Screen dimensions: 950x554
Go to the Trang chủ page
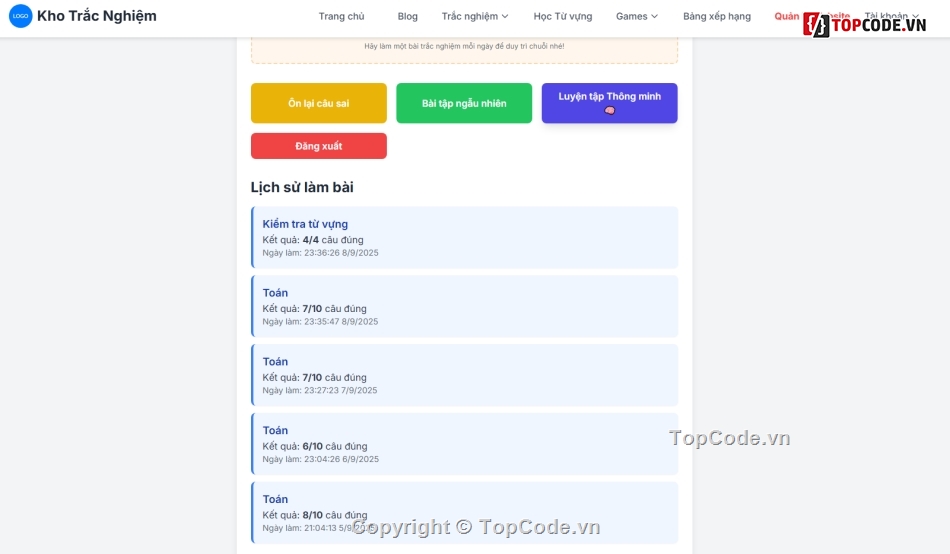click(x=341, y=16)
